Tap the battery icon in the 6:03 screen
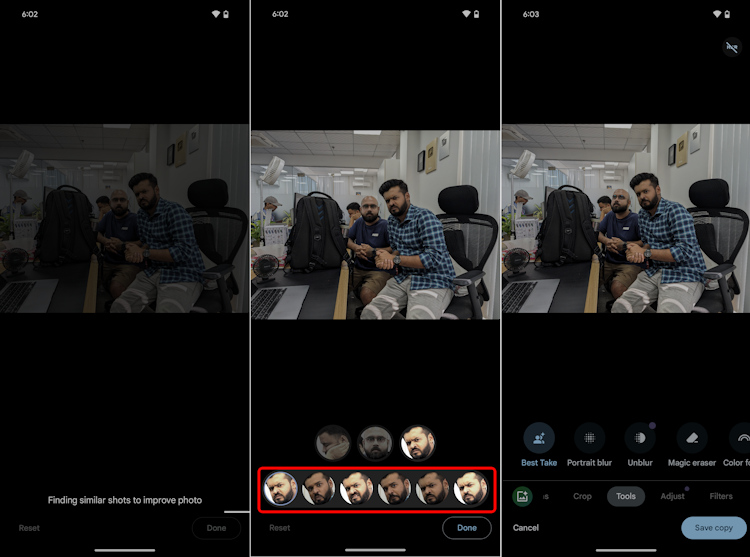This screenshot has width=750, height=557. click(x=727, y=14)
